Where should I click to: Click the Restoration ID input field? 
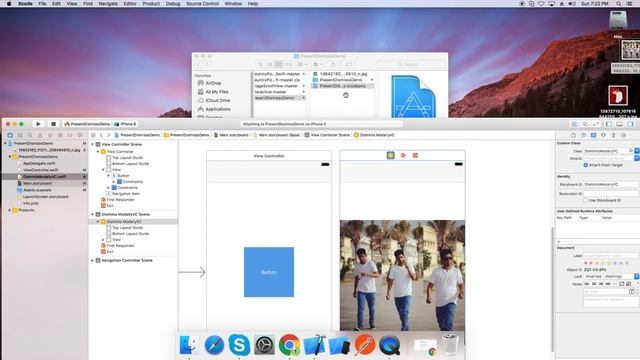coord(611,193)
